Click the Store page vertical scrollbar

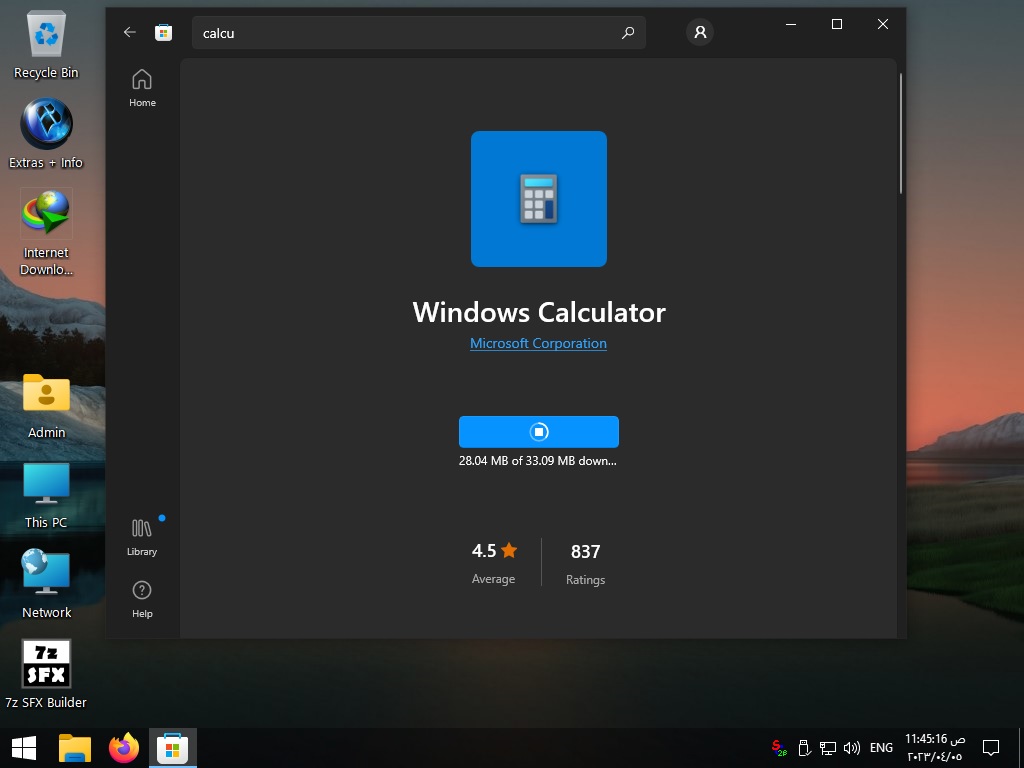(x=901, y=133)
